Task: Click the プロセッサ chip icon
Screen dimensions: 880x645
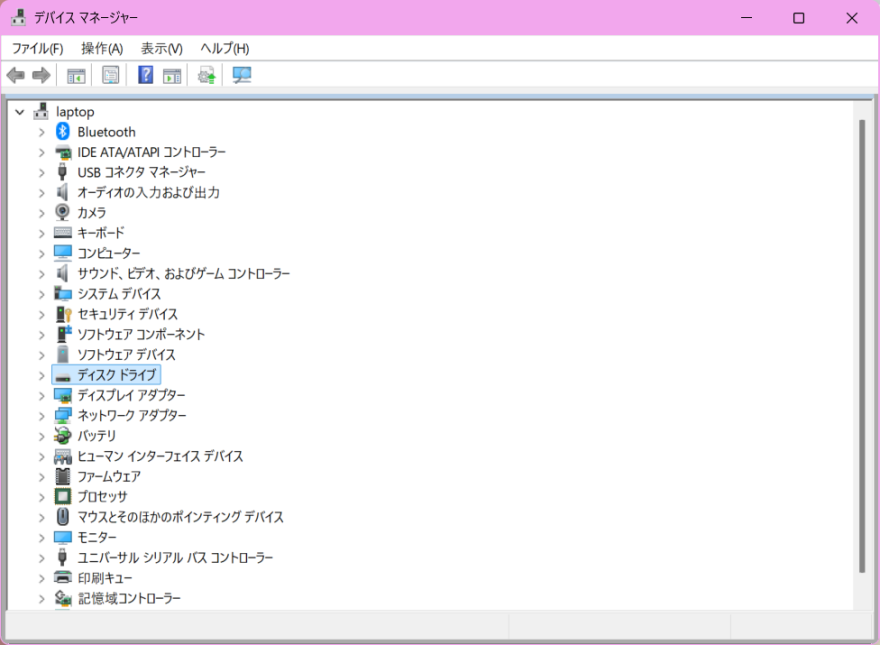Action: (63, 497)
